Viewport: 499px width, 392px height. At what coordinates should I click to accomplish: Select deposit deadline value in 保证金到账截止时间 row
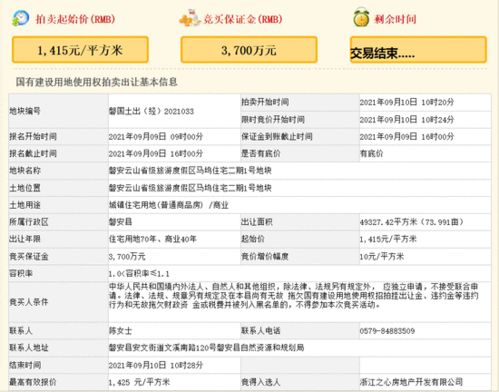[x=407, y=137]
